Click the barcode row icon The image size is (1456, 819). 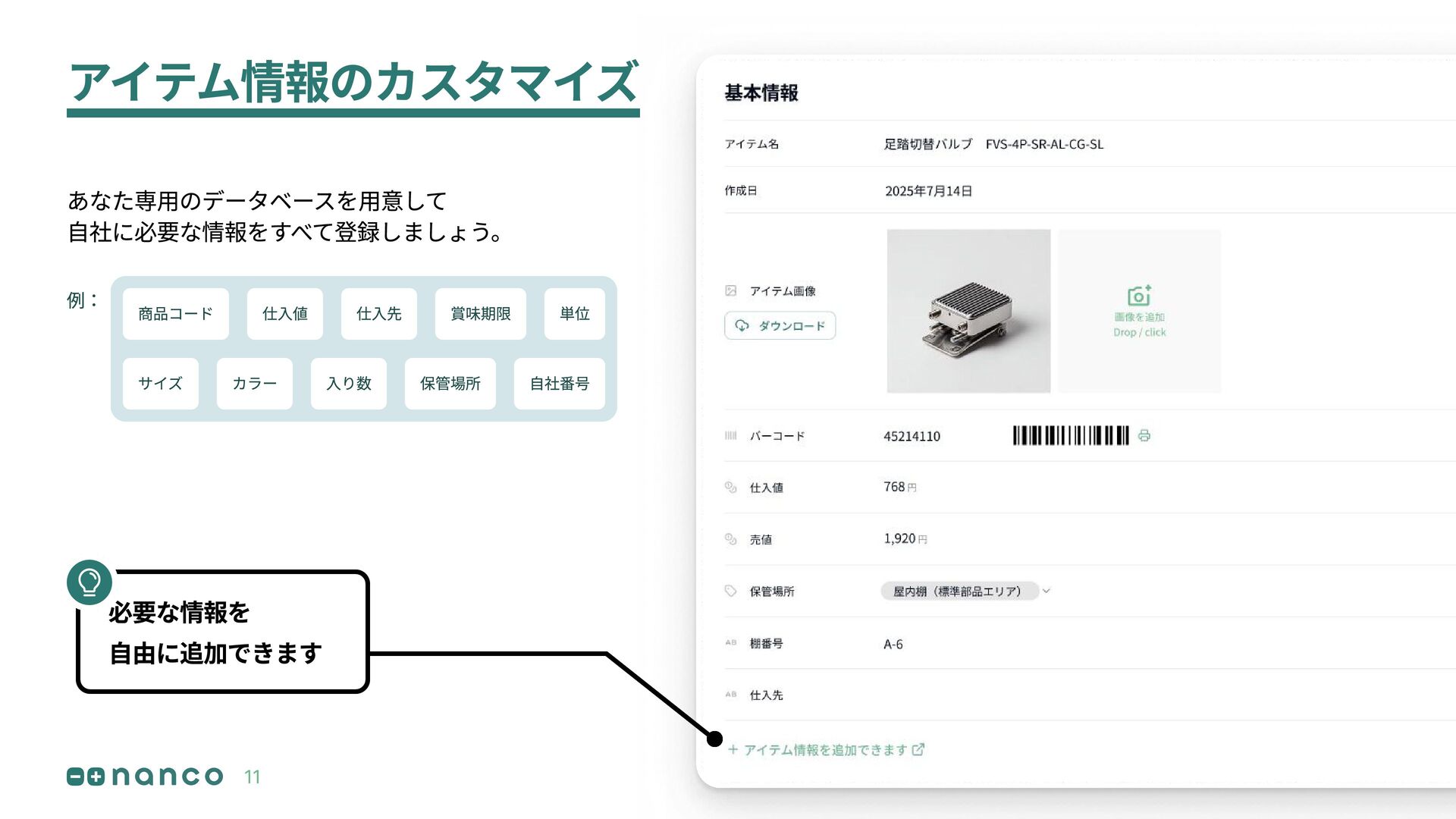[731, 436]
